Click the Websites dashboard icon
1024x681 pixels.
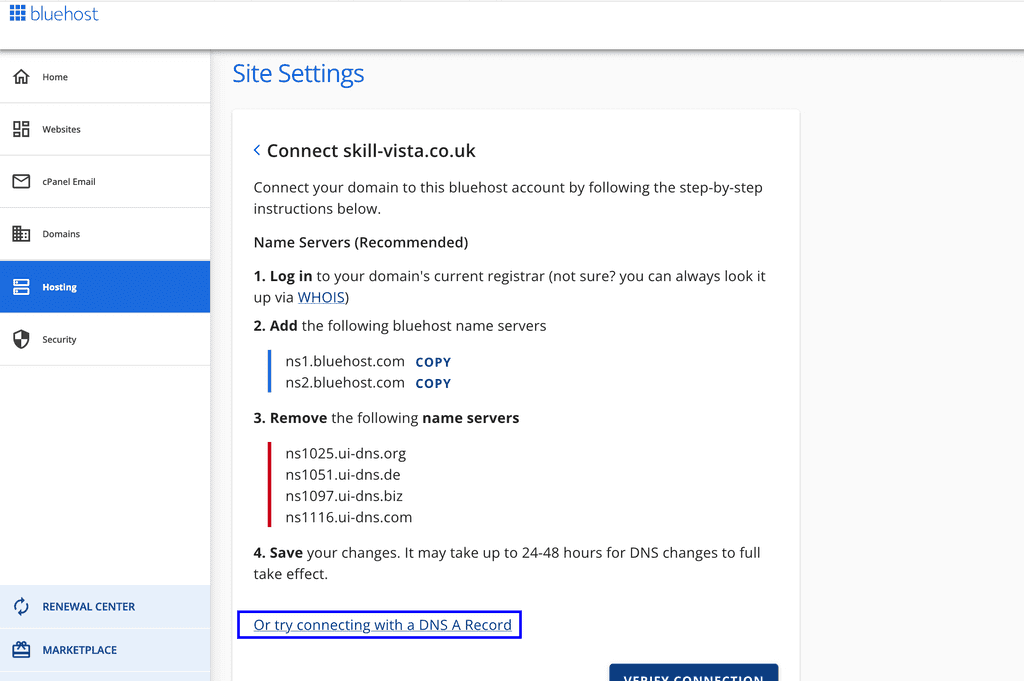click(21, 129)
